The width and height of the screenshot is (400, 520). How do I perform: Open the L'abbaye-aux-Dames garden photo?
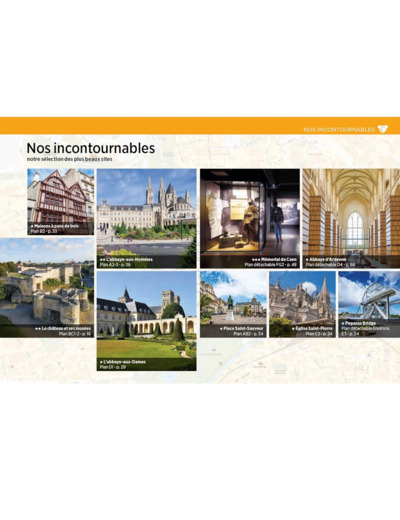146,321
